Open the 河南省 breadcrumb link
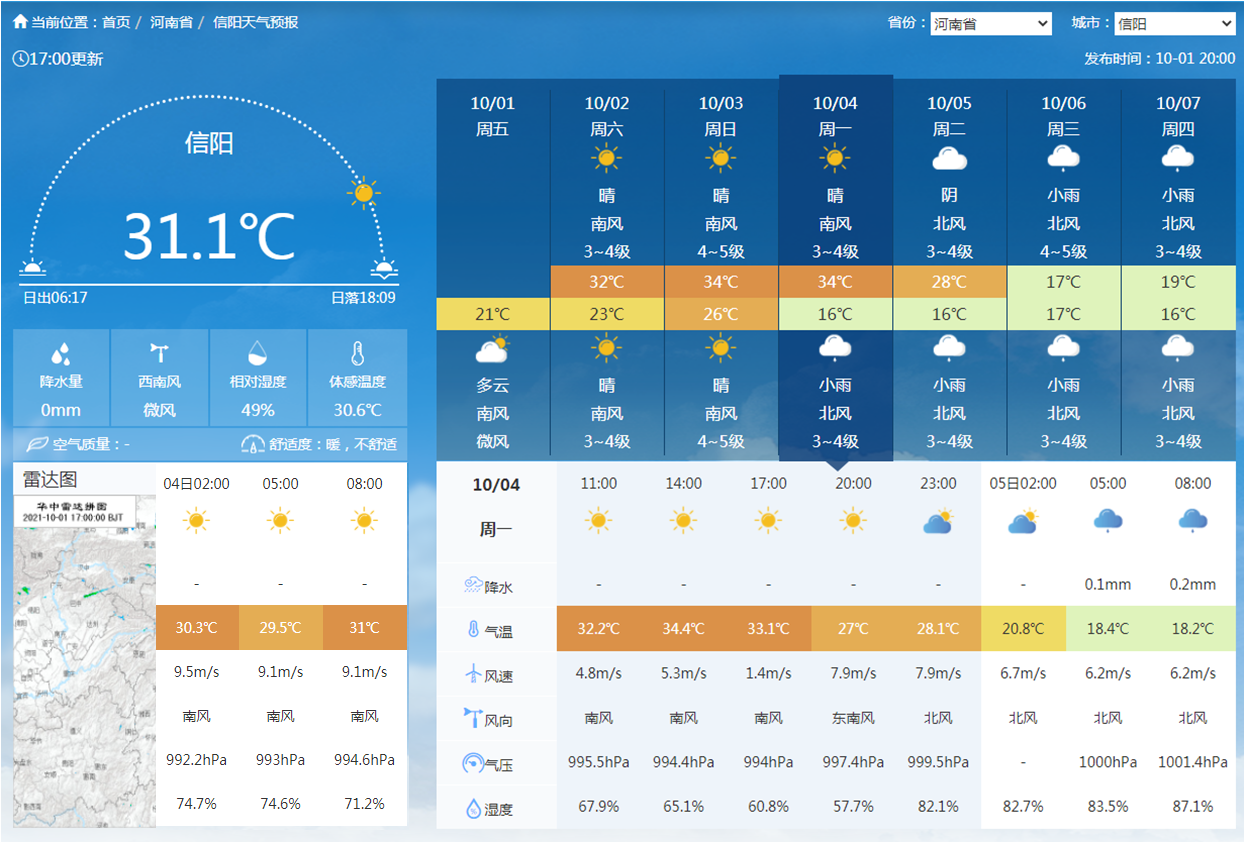The height and width of the screenshot is (843, 1245). click(x=171, y=22)
